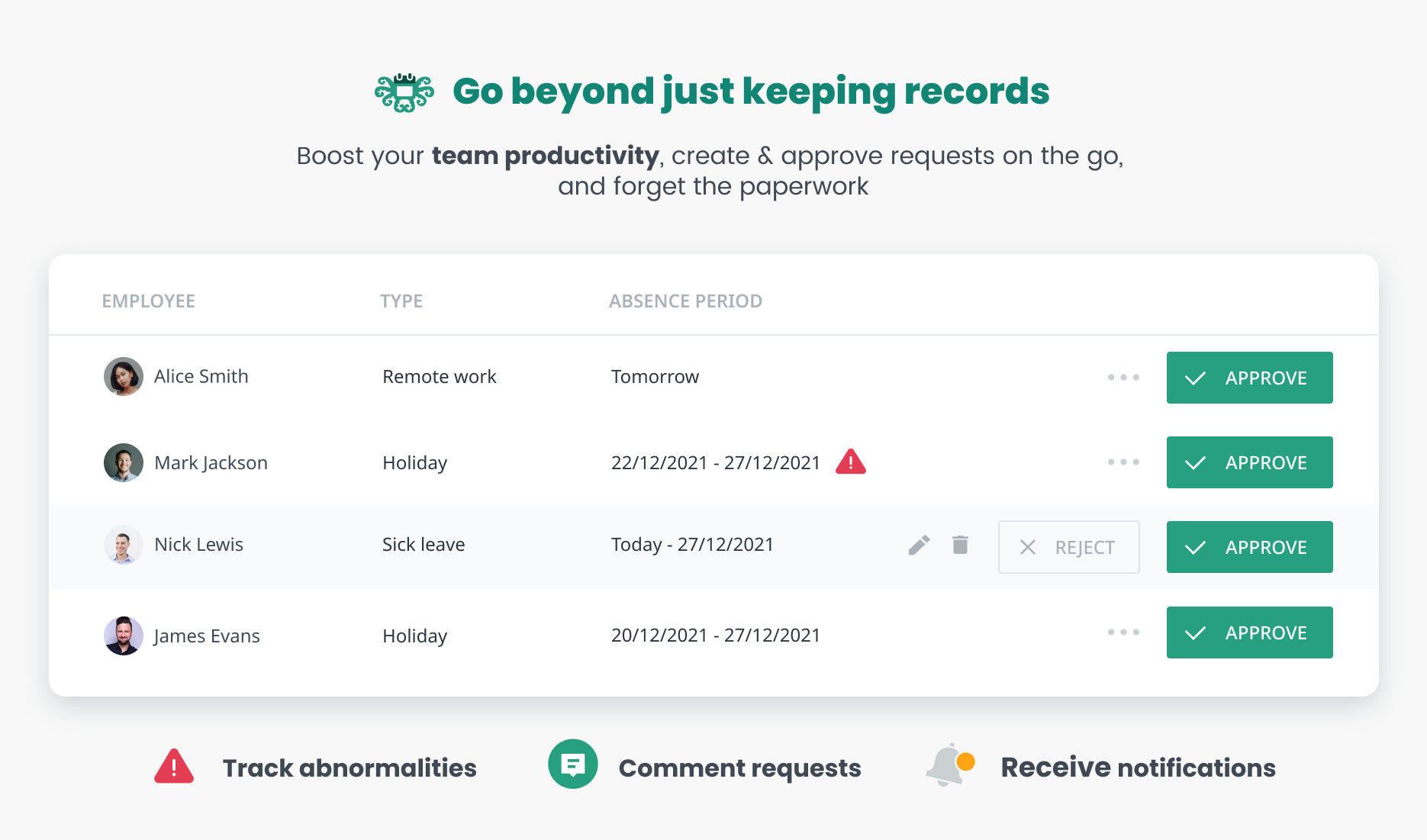Screen dimensions: 1427x840
Task: Approve Mark Jackson's holiday request
Action: [x=1249, y=462]
